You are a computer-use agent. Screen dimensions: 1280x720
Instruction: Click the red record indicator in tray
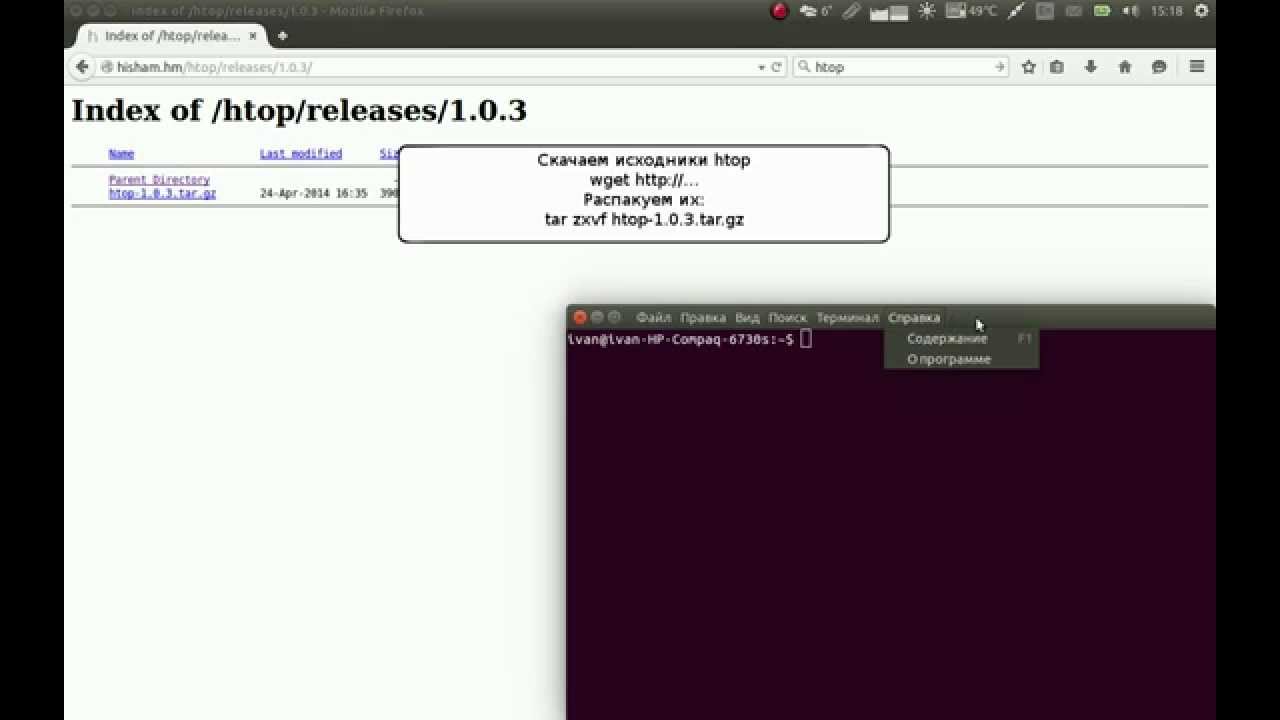(x=780, y=11)
